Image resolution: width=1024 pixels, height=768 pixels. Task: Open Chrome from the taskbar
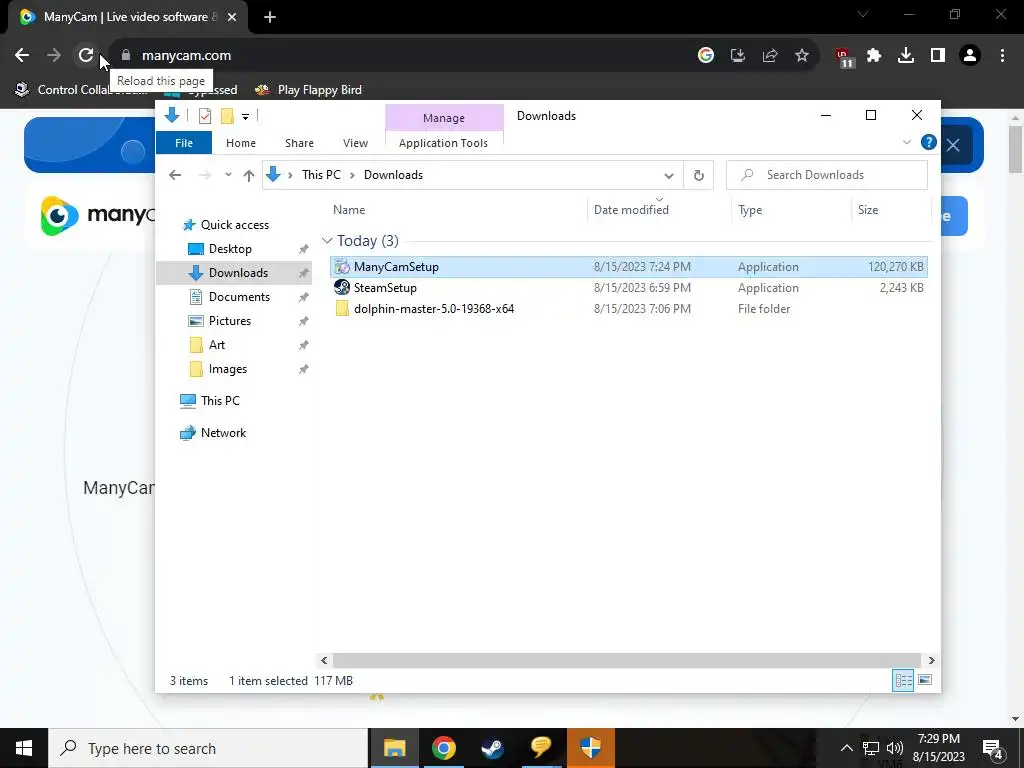[443, 748]
